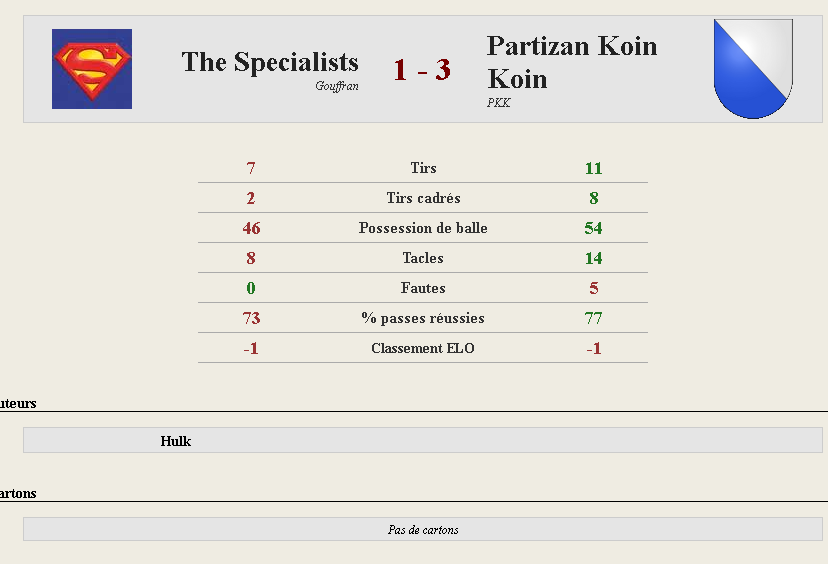828x564 pixels.
Task: Open The Specialists team name
Action: tap(270, 62)
